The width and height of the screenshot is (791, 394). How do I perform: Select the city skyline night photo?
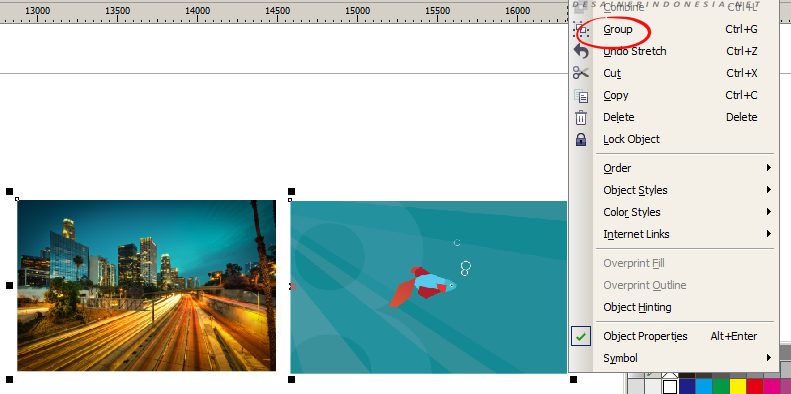coord(147,286)
